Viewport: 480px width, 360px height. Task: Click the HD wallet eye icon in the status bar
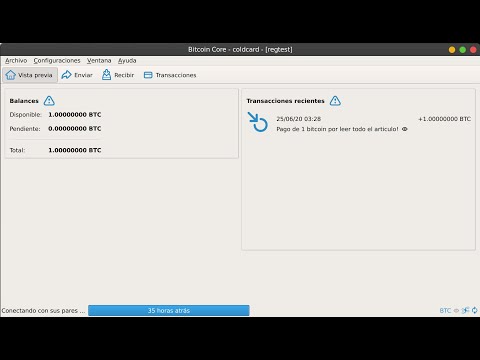456,311
